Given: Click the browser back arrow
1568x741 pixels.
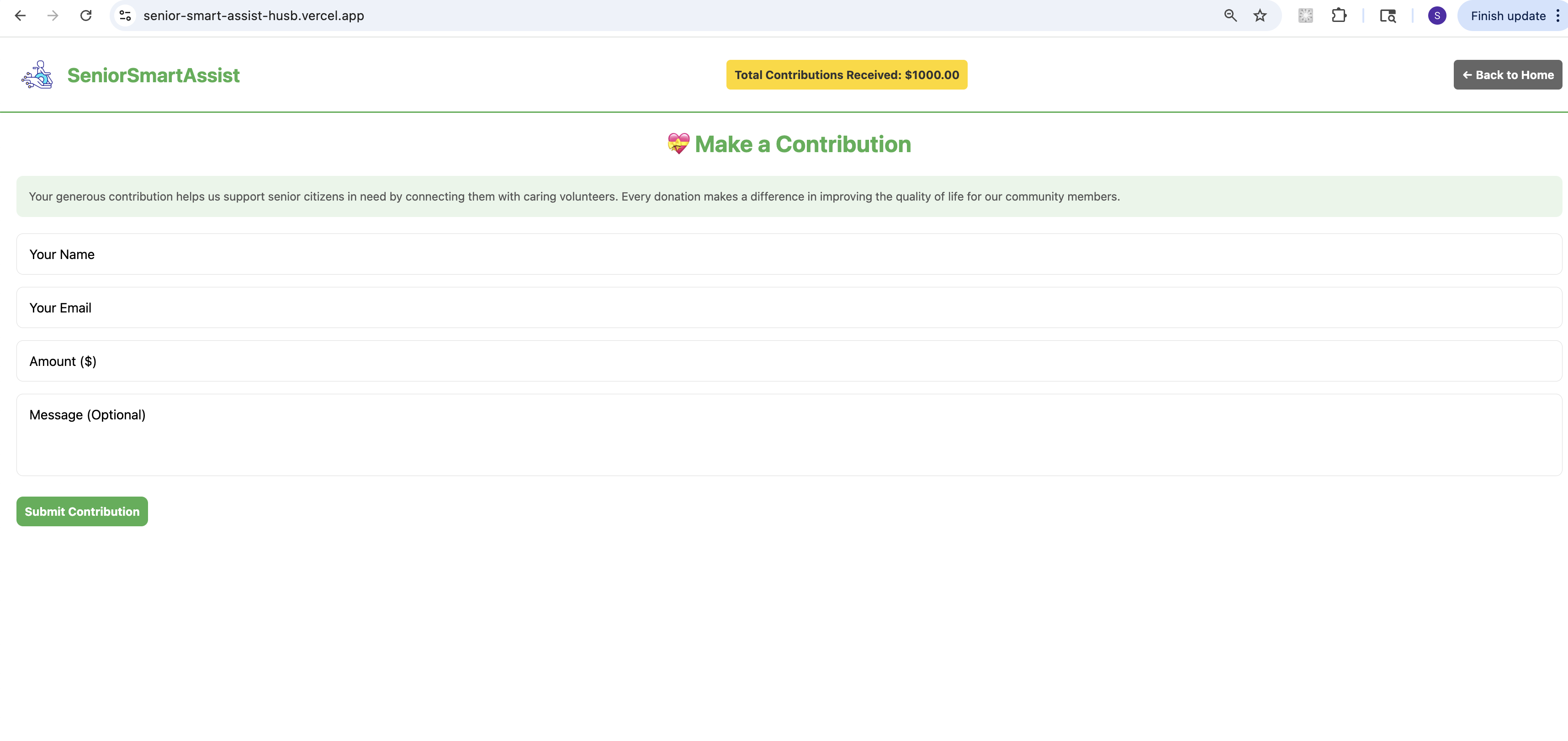Looking at the screenshot, I should 20,16.
